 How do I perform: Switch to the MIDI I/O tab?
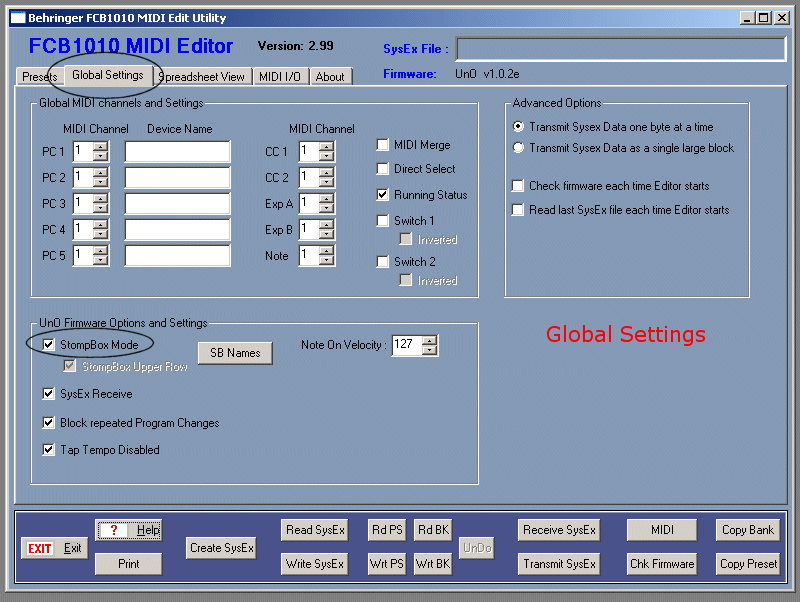pyautogui.click(x=280, y=77)
